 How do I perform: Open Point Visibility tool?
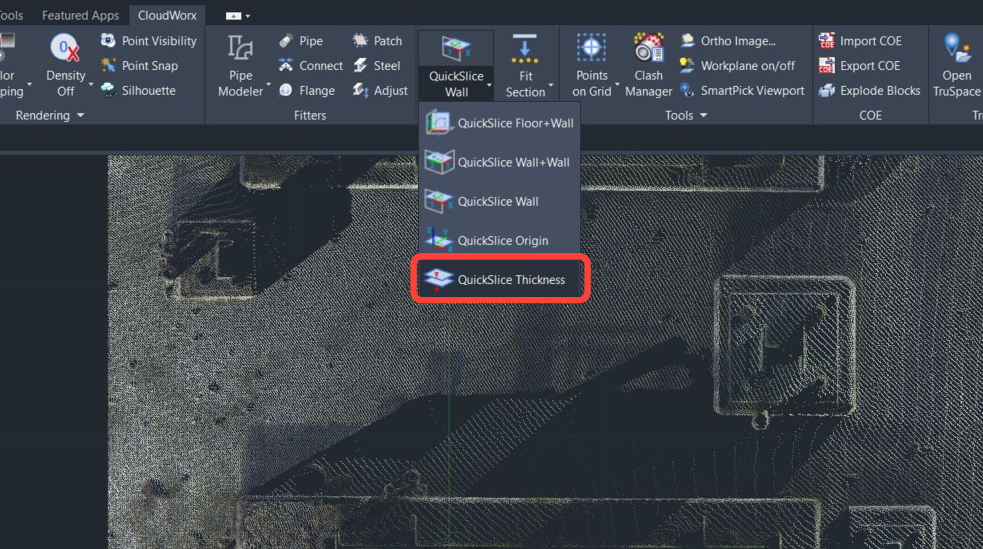(148, 41)
